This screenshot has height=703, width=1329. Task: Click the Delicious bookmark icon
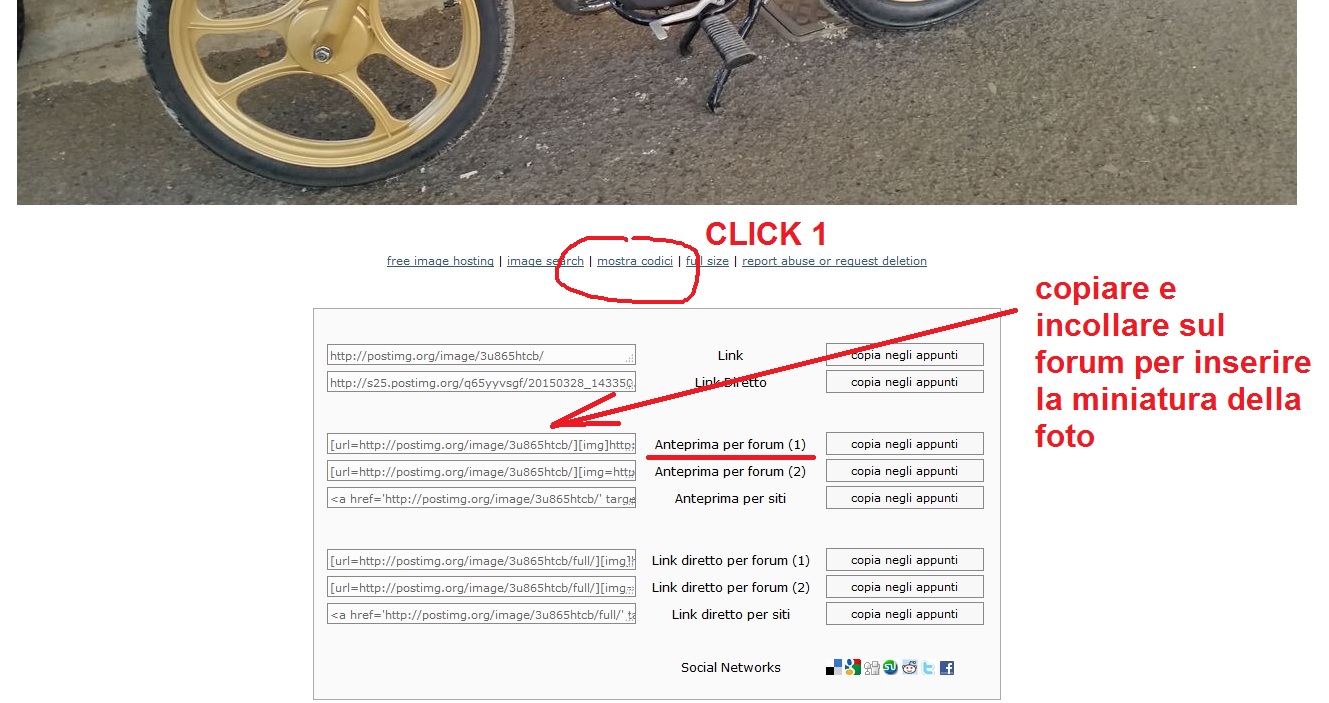834,667
